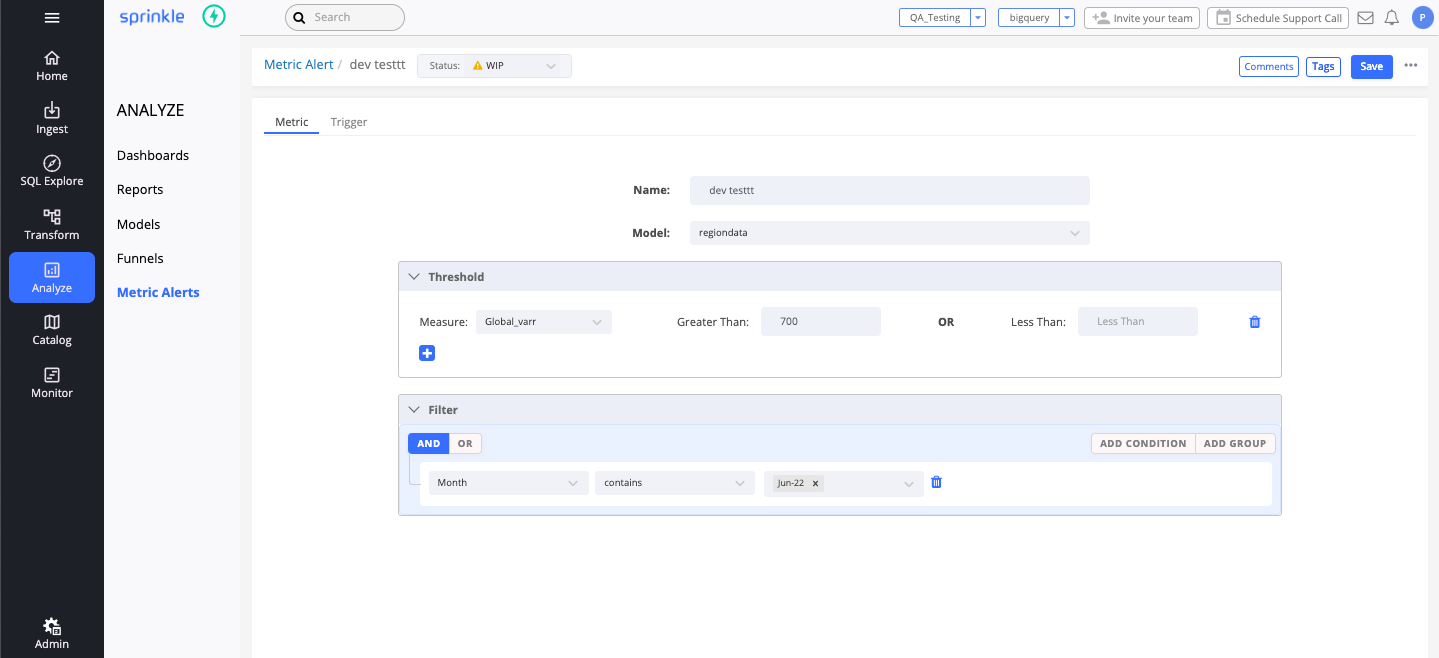The image size is (1439, 658).
Task: Open the user profile avatar P
Action: 1422,17
